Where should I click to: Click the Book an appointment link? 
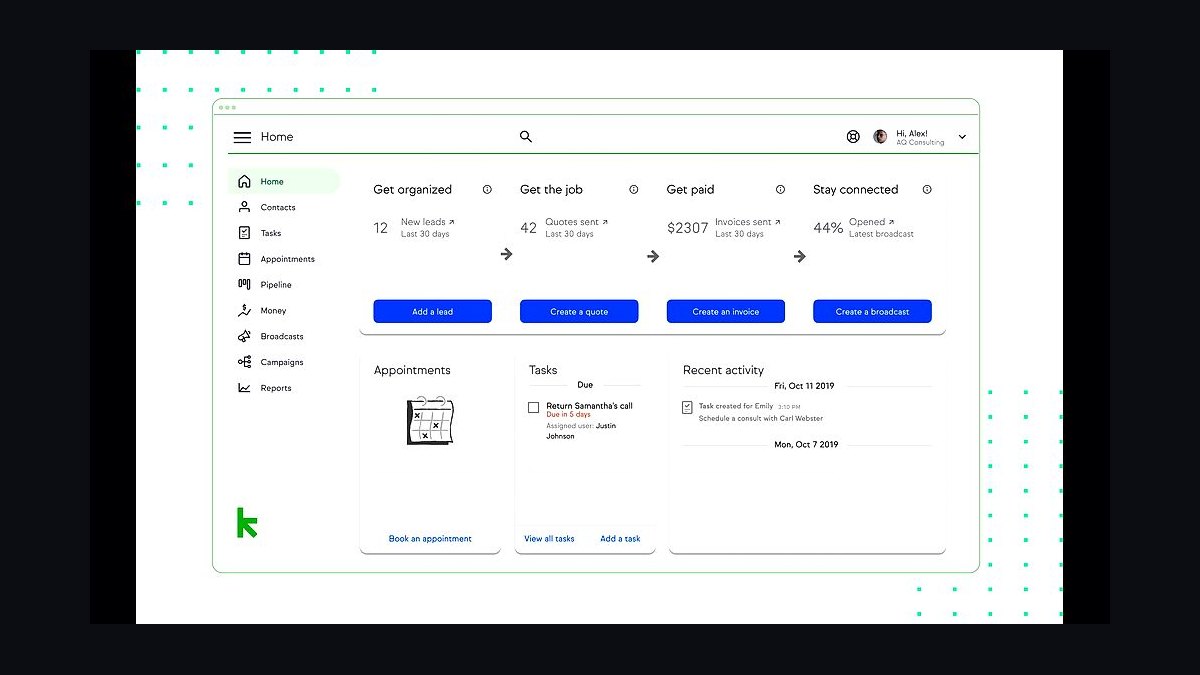430,538
